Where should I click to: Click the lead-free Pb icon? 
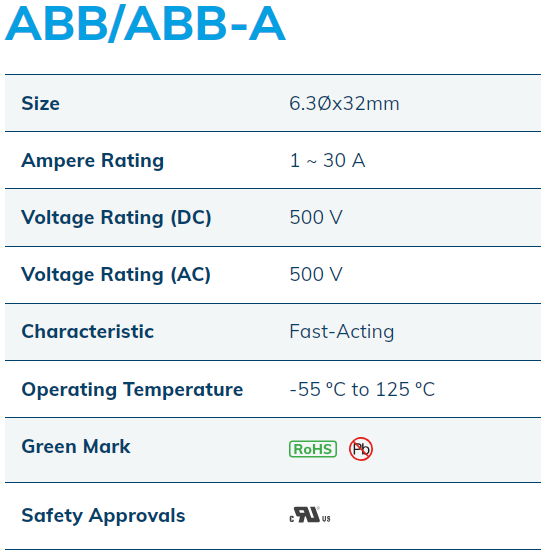(361, 449)
